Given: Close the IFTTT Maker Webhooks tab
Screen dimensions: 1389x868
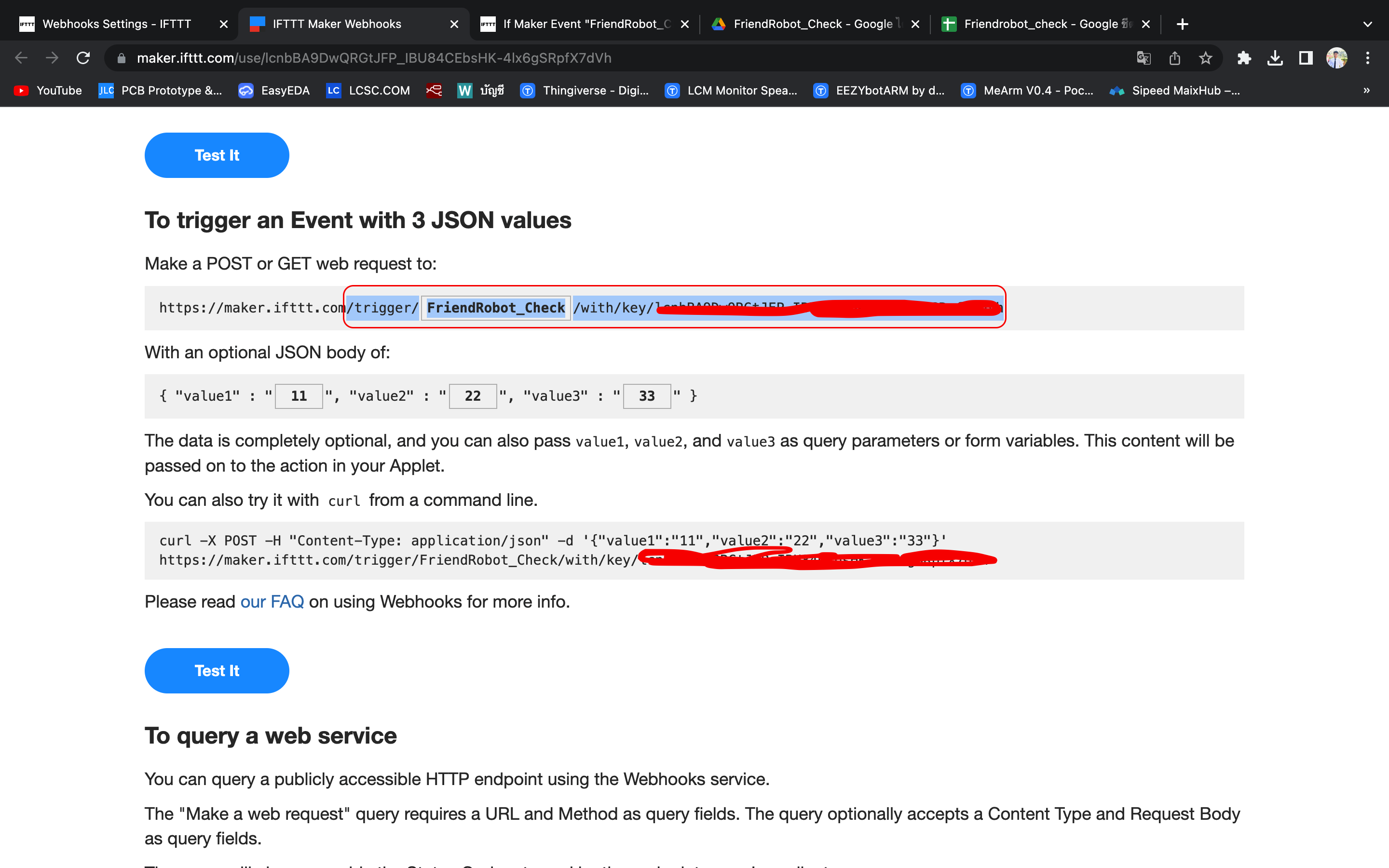Looking at the screenshot, I should [x=454, y=24].
